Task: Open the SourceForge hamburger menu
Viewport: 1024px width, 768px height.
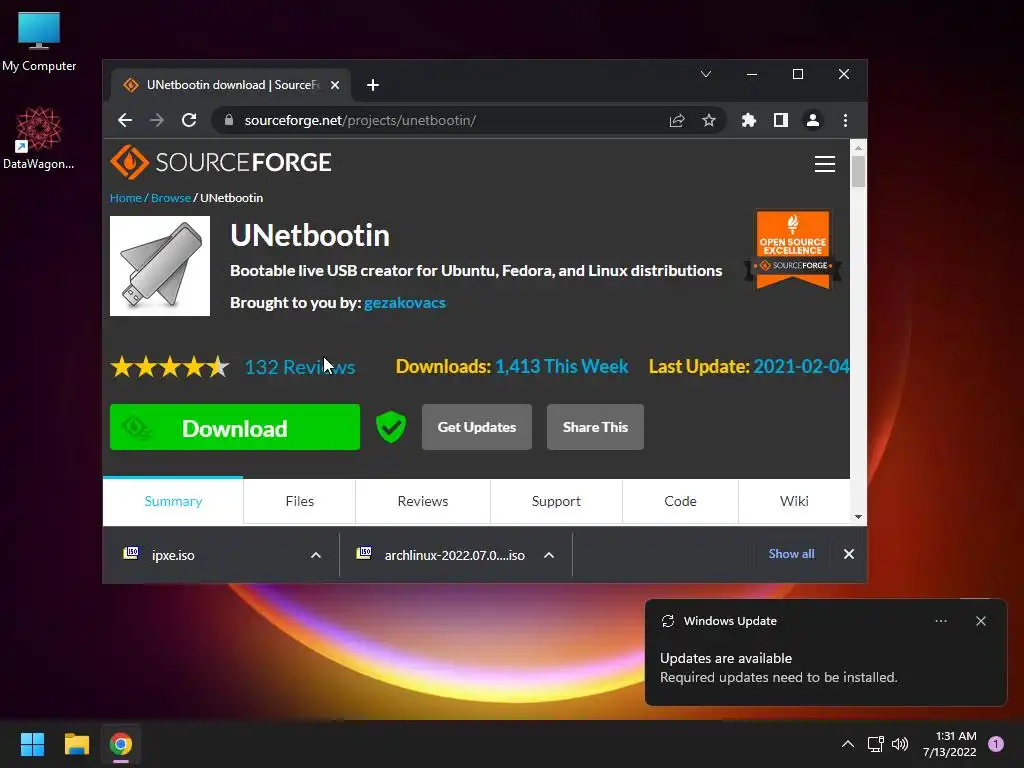Action: point(825,164)
